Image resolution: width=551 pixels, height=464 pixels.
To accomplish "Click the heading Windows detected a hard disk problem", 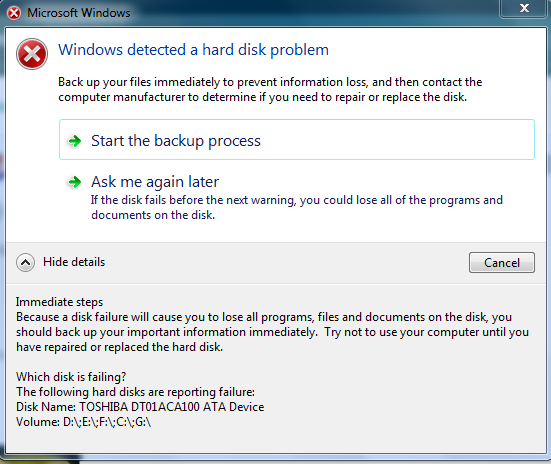I will coord(193,50).
